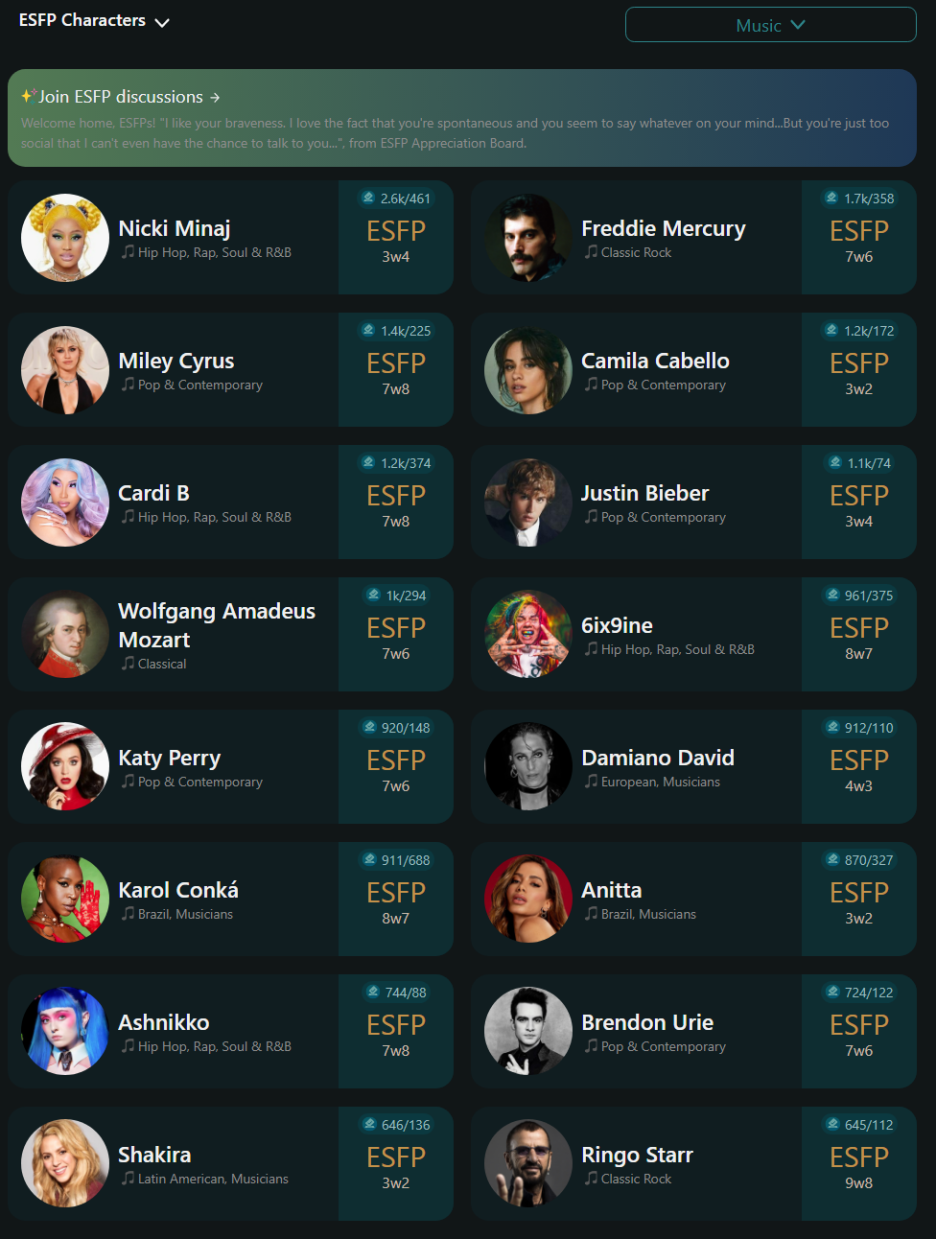The height and width of the screenshot is (1239, 936).
Task: Open the Karol Conká profile name
Action: pos(178,890)
